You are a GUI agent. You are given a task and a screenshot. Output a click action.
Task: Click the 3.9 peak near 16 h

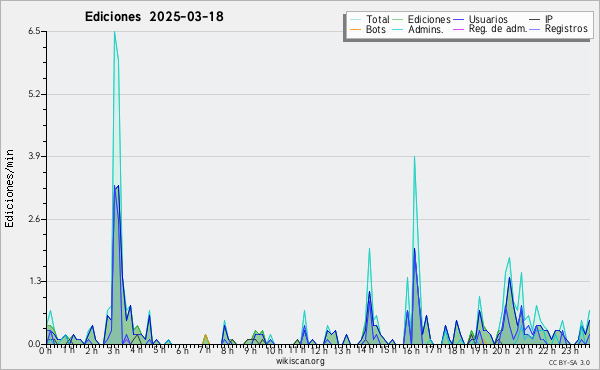coord(414,157)
